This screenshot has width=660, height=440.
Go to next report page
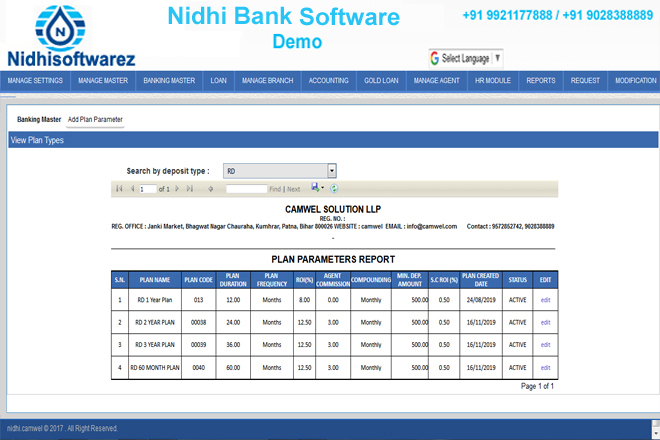click(177, 189)
